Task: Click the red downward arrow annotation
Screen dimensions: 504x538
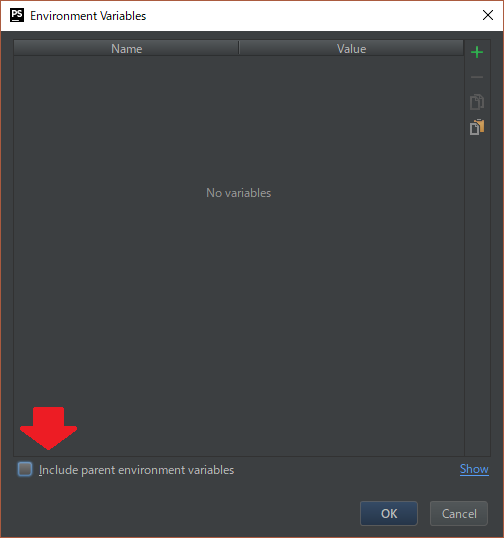Action: [48, 428]
